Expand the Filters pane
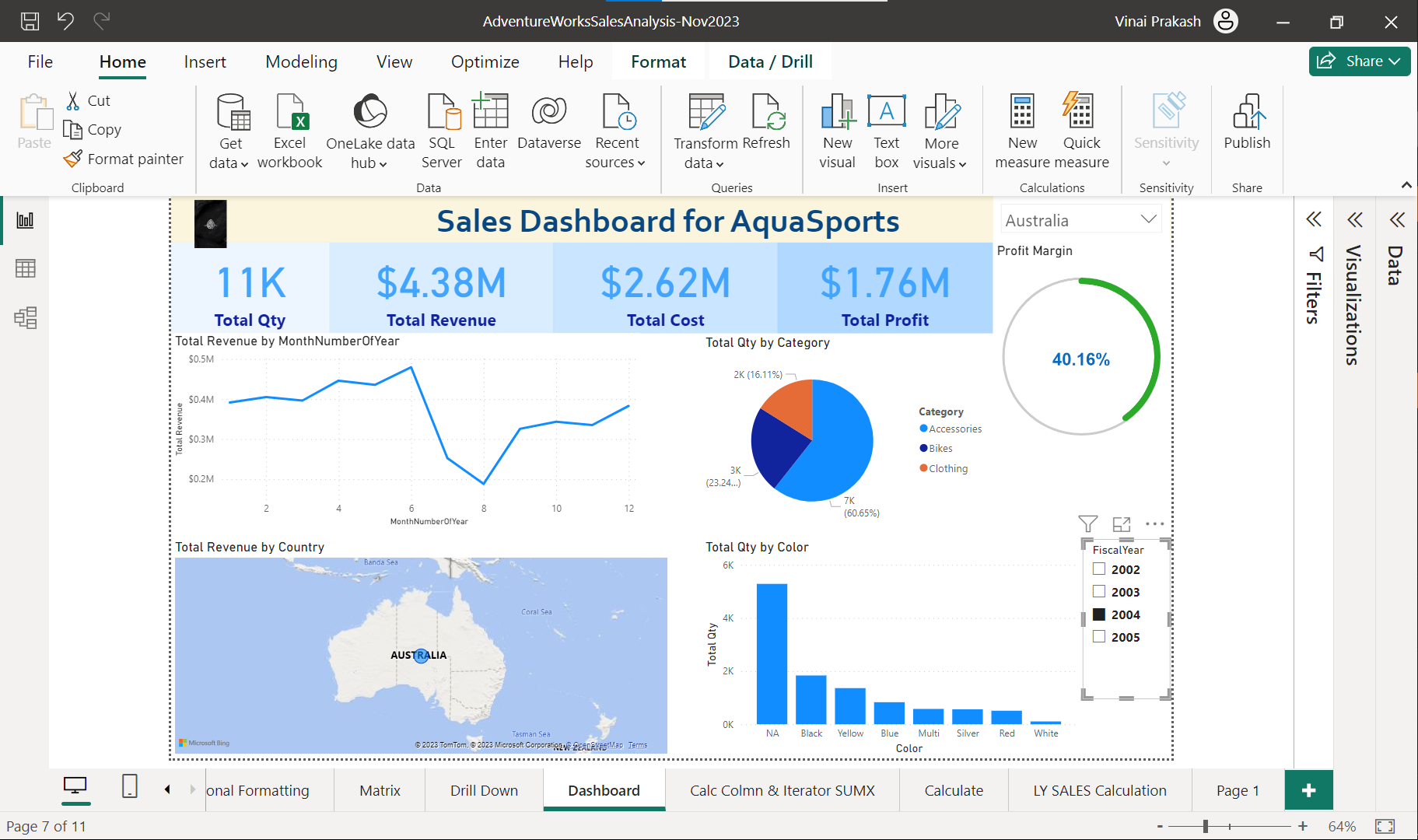 click(1314, 219)
